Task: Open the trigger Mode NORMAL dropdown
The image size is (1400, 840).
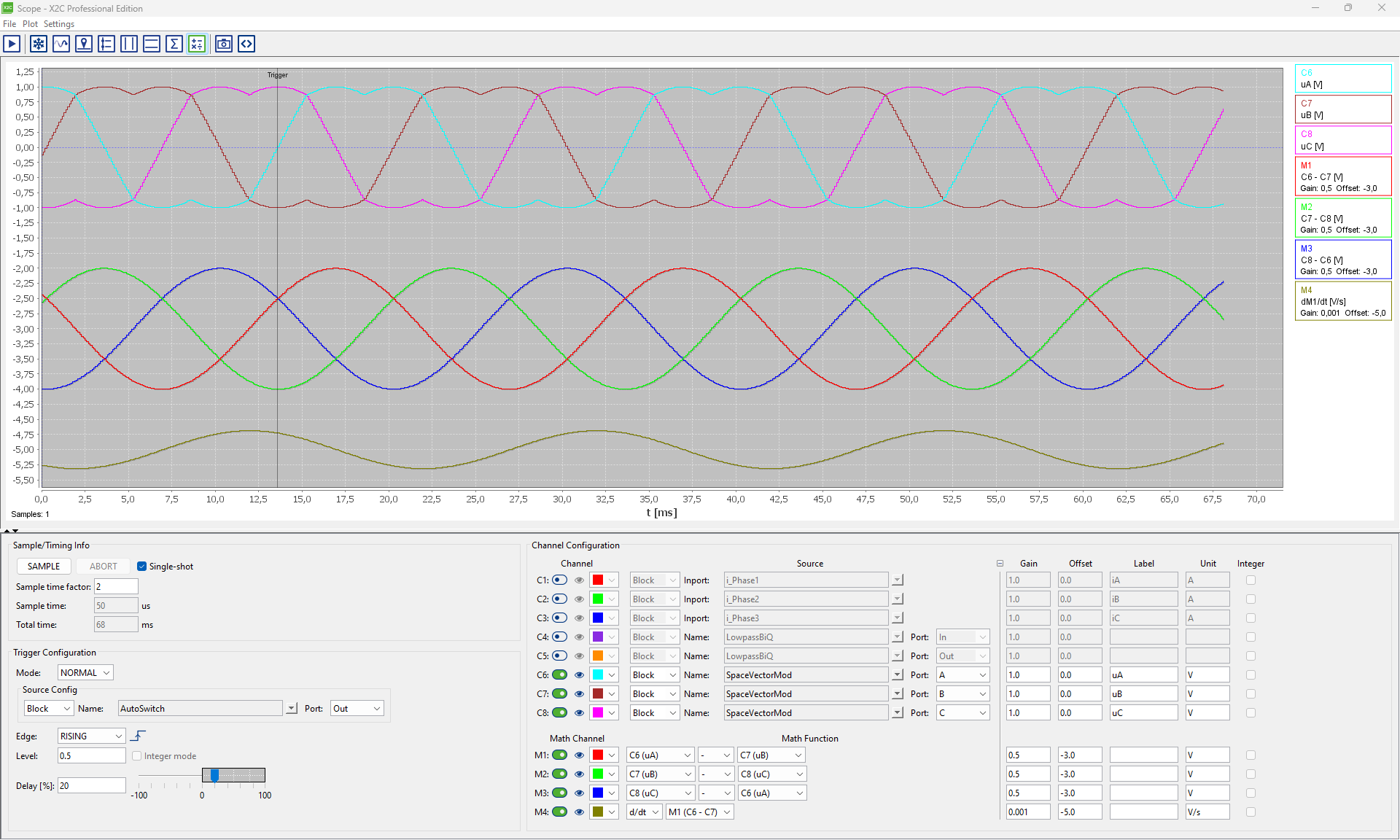Action: point(85,673)
